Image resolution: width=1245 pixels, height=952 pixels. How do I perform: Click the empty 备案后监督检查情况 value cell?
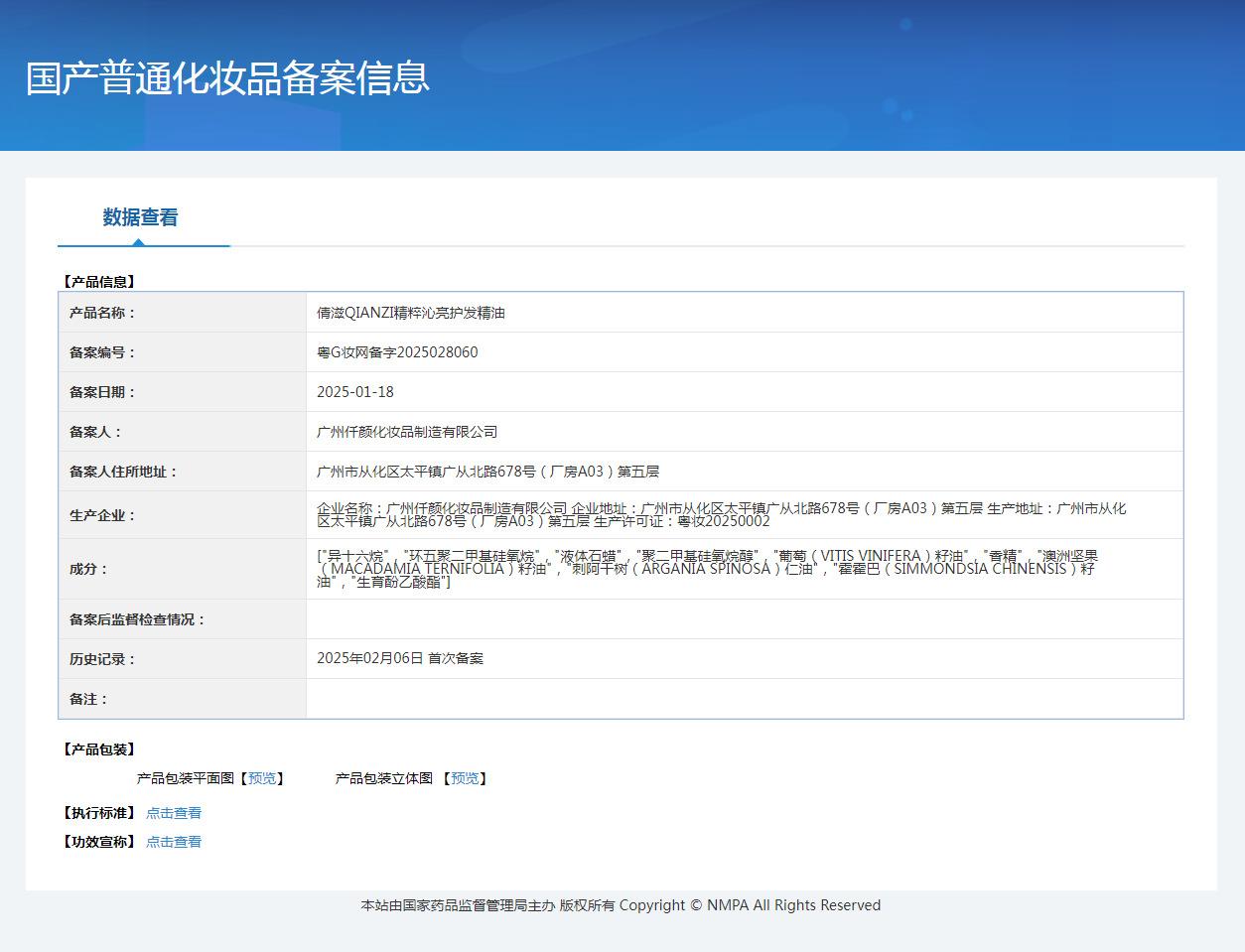coord(744,619)
